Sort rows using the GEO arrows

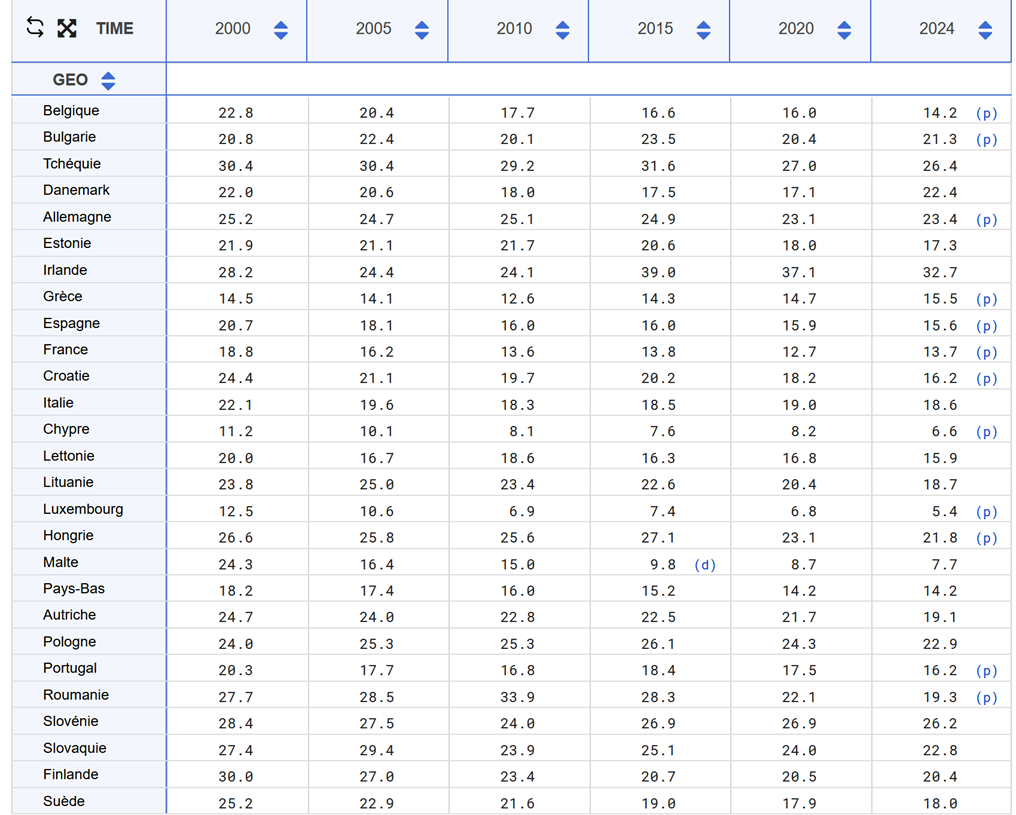tap(109, 80)
